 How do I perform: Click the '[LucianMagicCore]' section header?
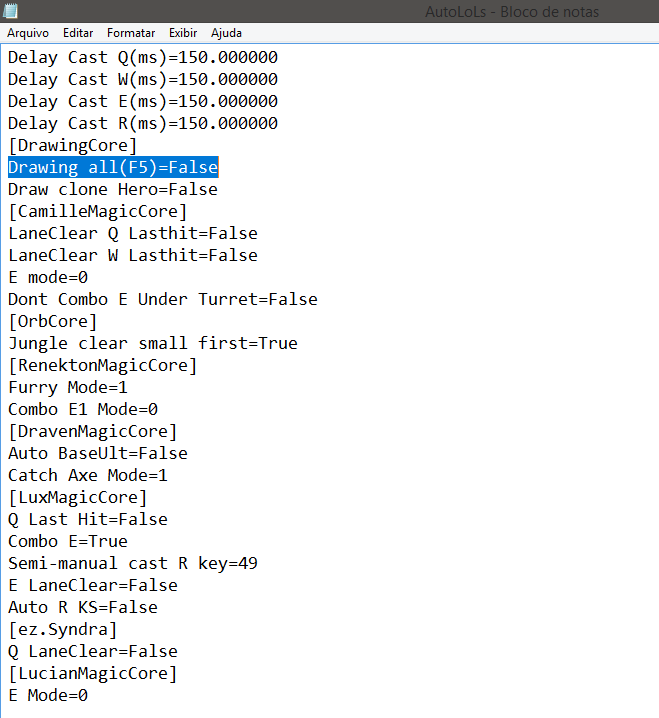click(x=93, y=673)
